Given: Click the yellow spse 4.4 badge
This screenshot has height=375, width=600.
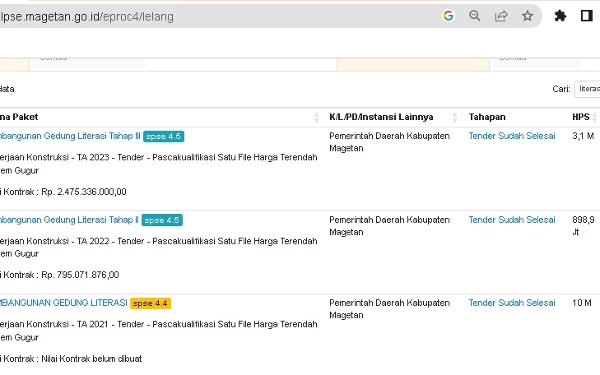Looking at the screenshot, I should (150, 303).
